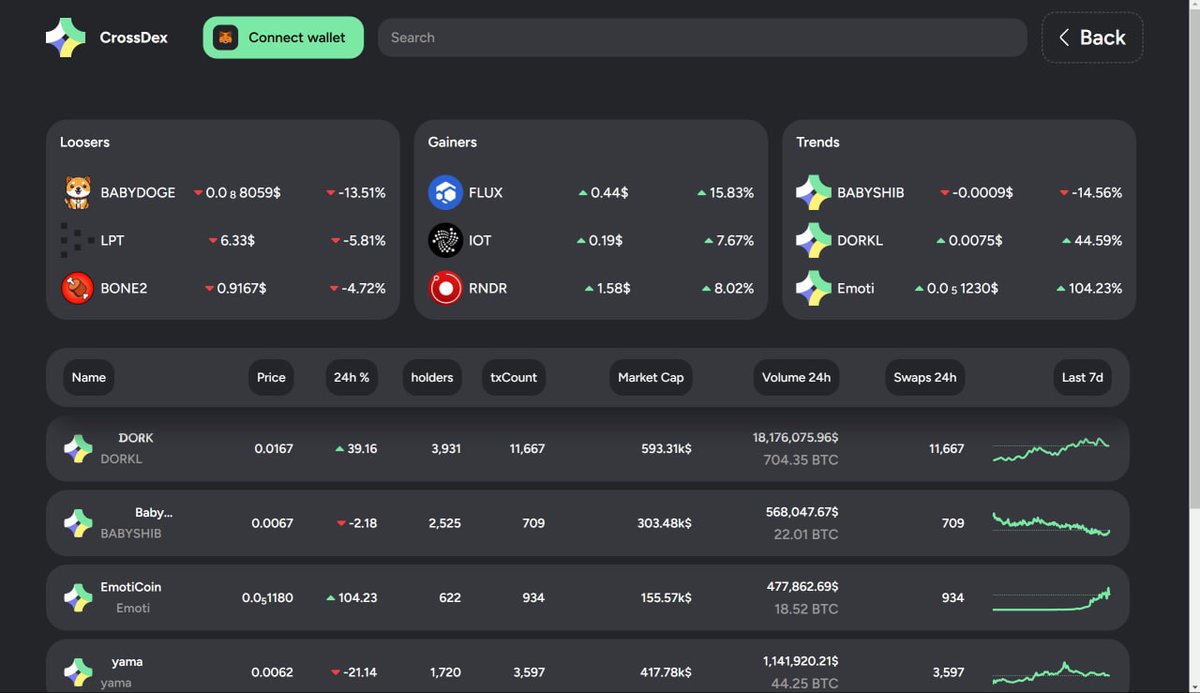
Task: Sort by Name column header
Action: click(x=89, y=377)
